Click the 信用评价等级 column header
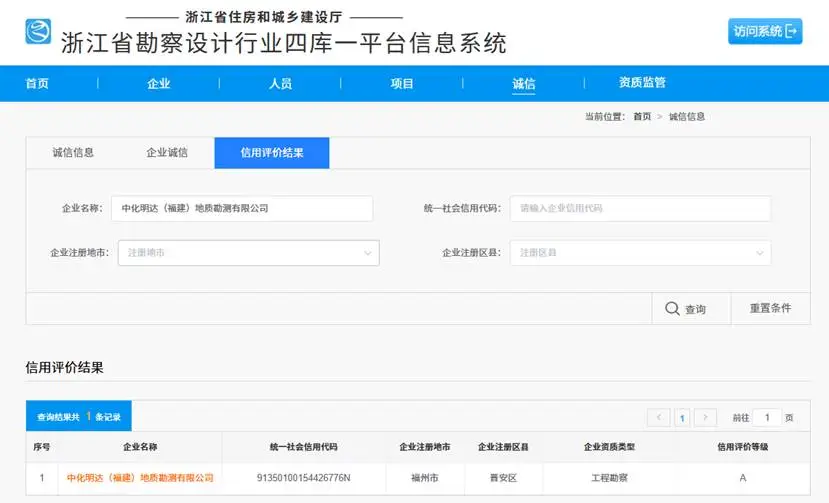829x503 pixels. tap(743, 447)
